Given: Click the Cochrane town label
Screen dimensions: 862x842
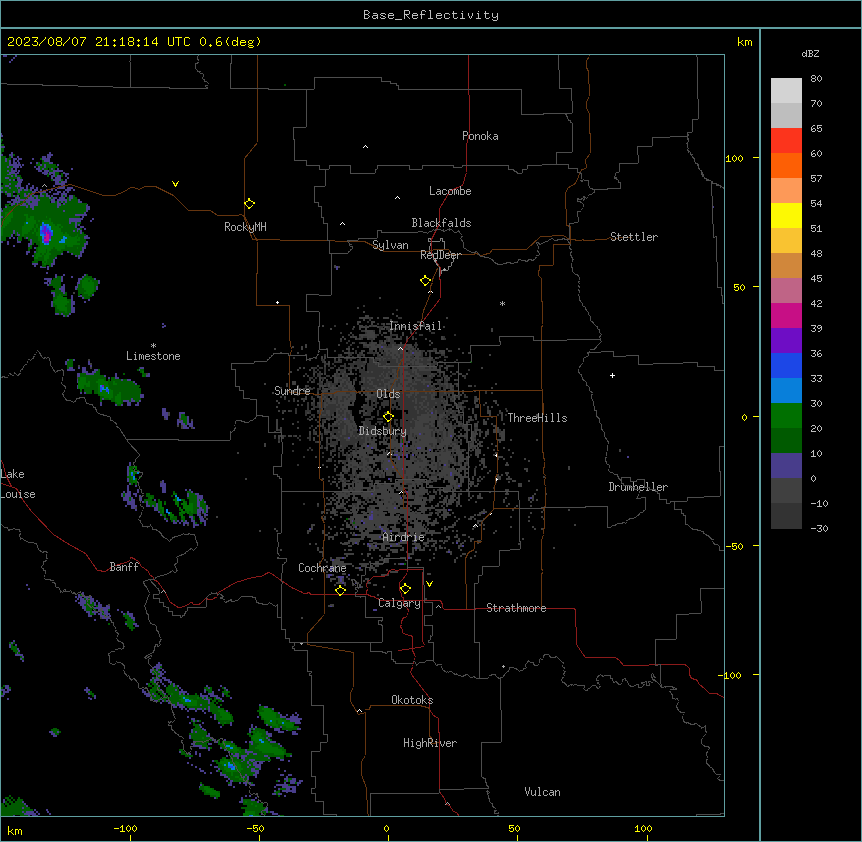Looking at the screenshot, I should 322,568.
